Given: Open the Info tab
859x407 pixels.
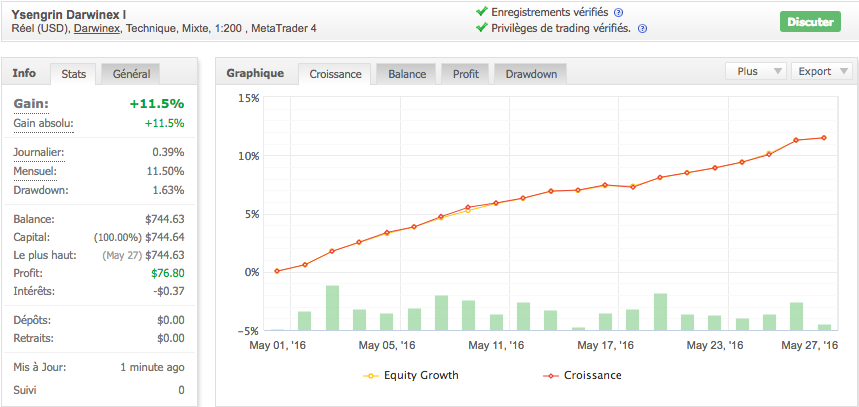Looking at the screenshot, I should (25, 73).
